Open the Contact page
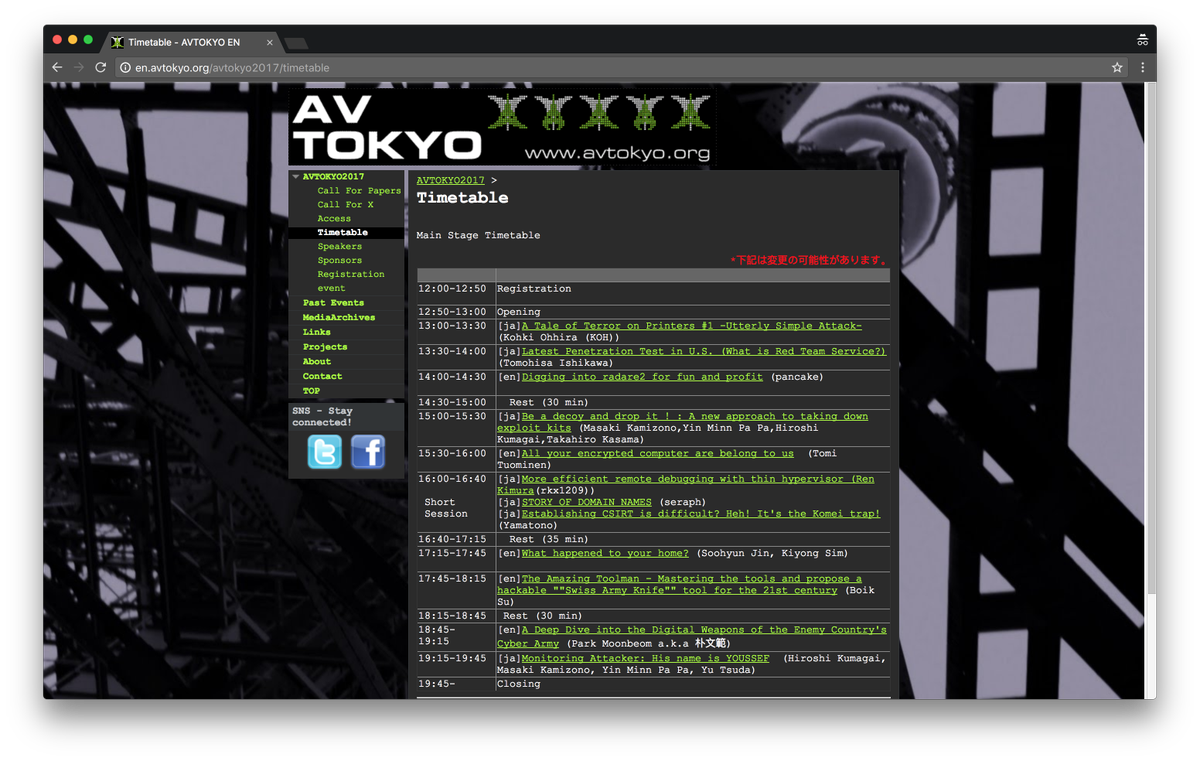Image resolution: width=1200 pixels, height=761 pixels. 322,376
